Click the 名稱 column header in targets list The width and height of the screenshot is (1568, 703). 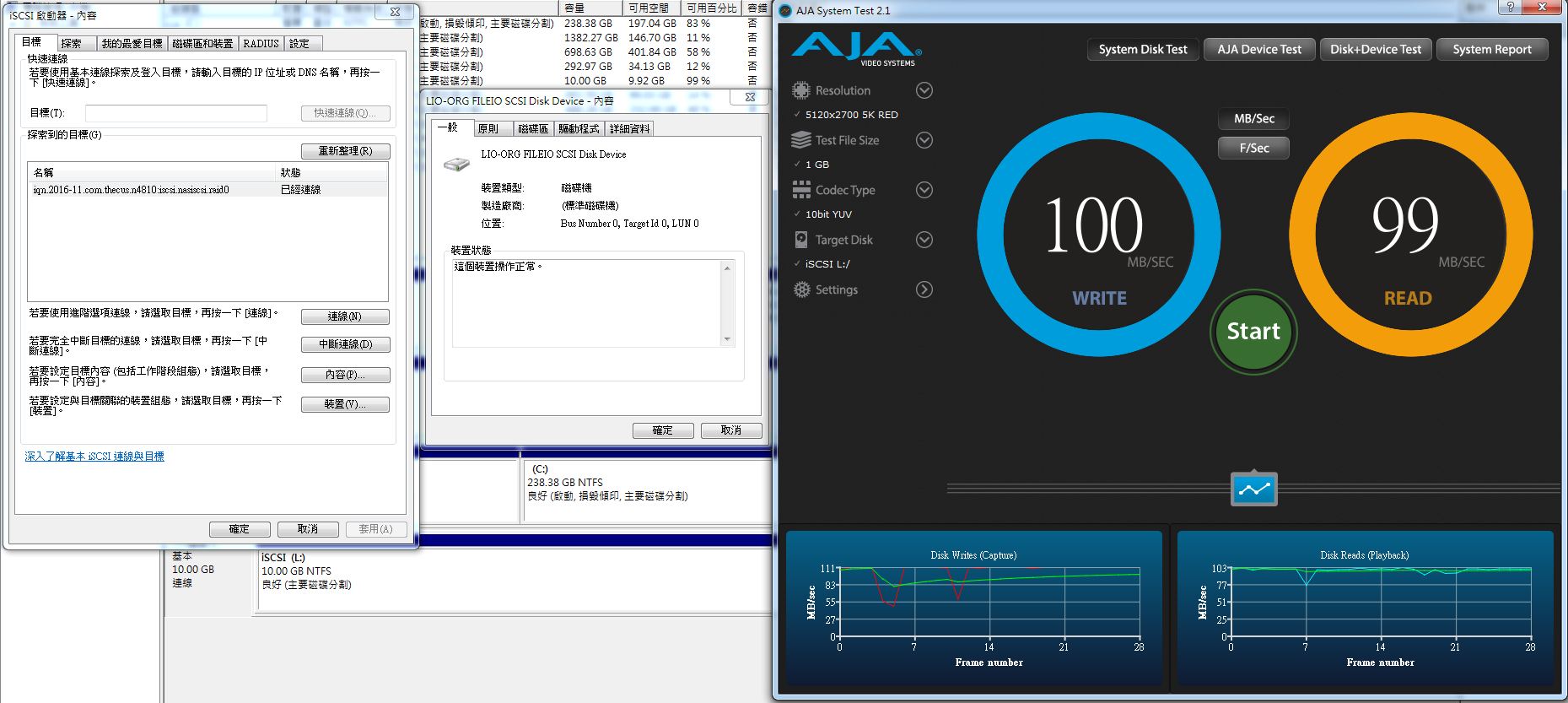152,172
